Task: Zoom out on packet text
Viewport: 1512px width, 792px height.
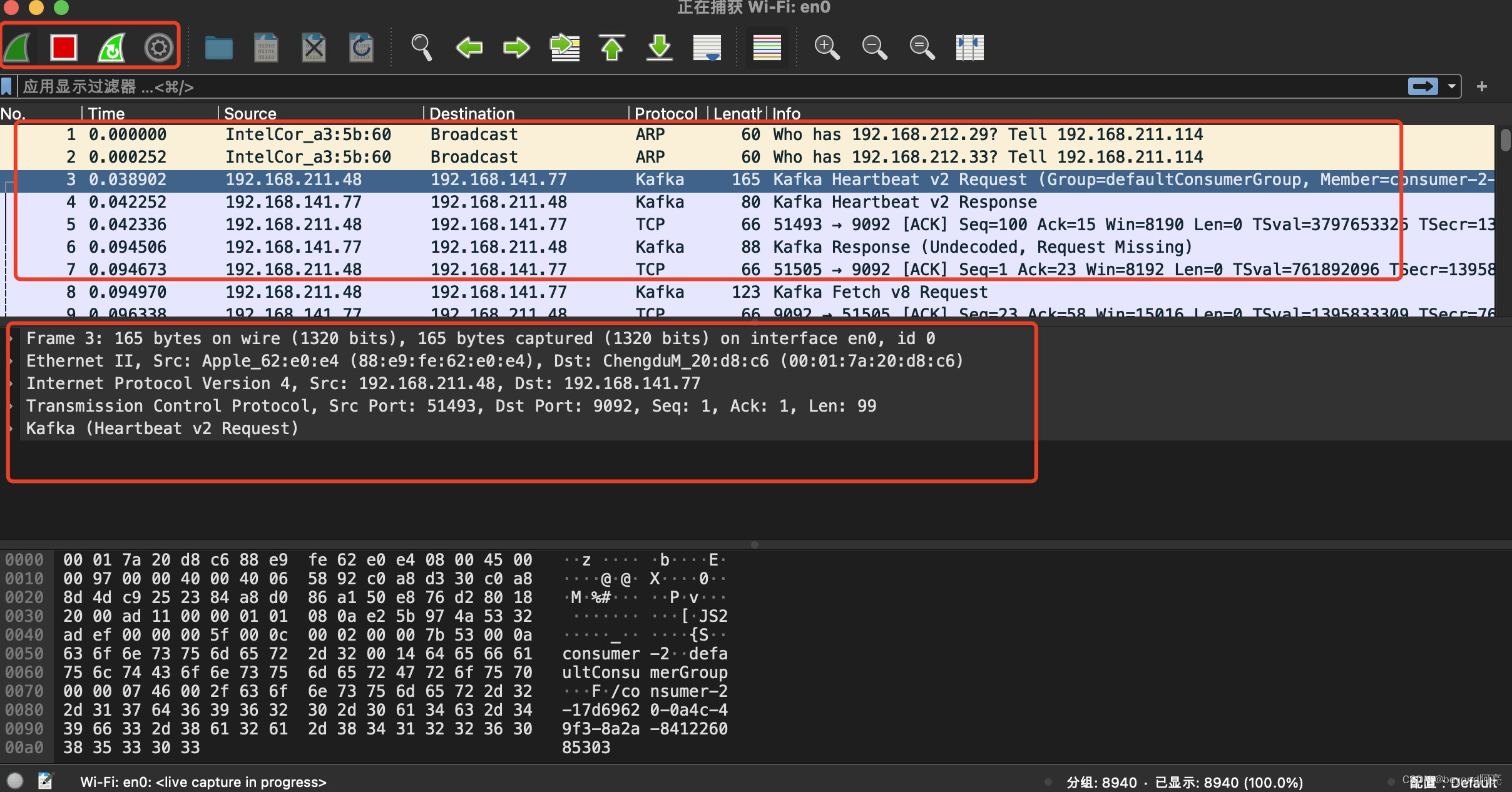Action: click(x=874, y=48)
